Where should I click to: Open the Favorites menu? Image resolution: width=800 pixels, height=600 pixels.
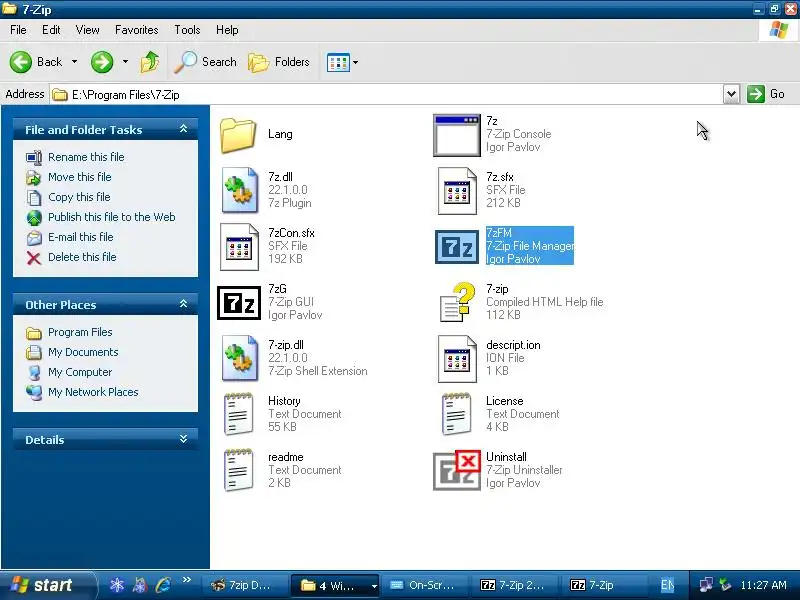pyautogui.click(x=137, y=30)
